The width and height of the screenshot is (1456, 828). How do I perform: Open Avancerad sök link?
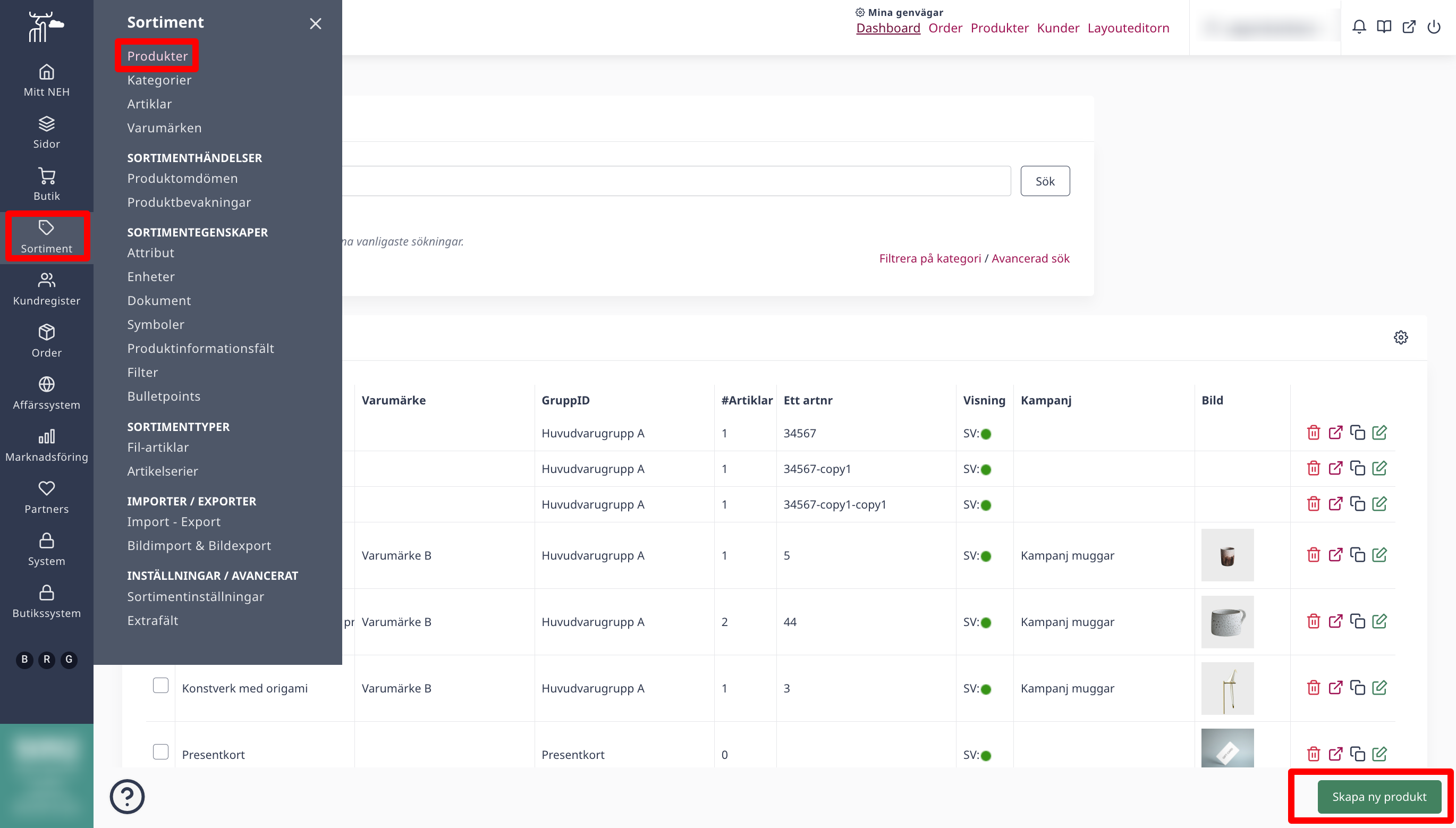[x=1030, y=258]
